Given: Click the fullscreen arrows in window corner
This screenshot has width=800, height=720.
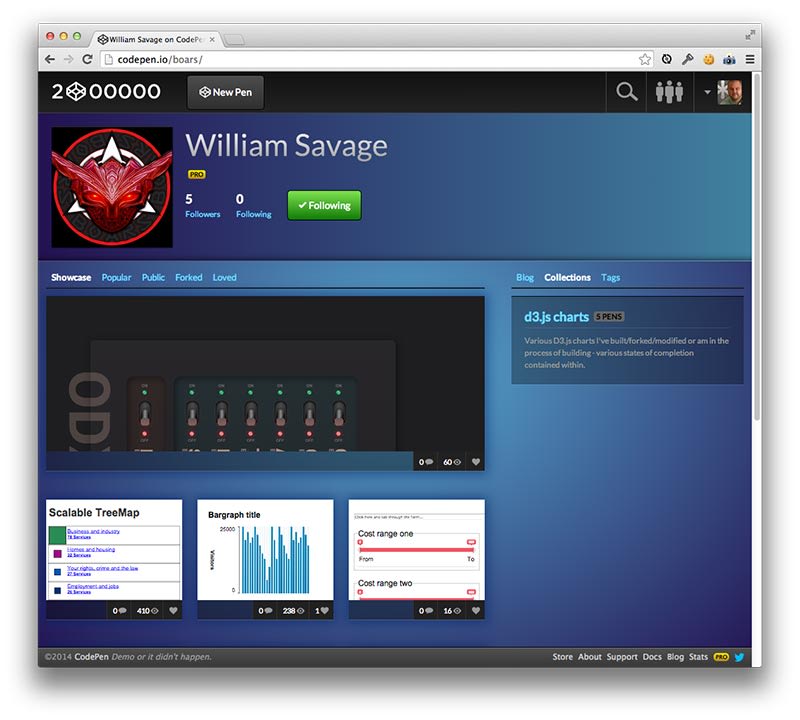Looking at the screenshot, I should 749,34.
